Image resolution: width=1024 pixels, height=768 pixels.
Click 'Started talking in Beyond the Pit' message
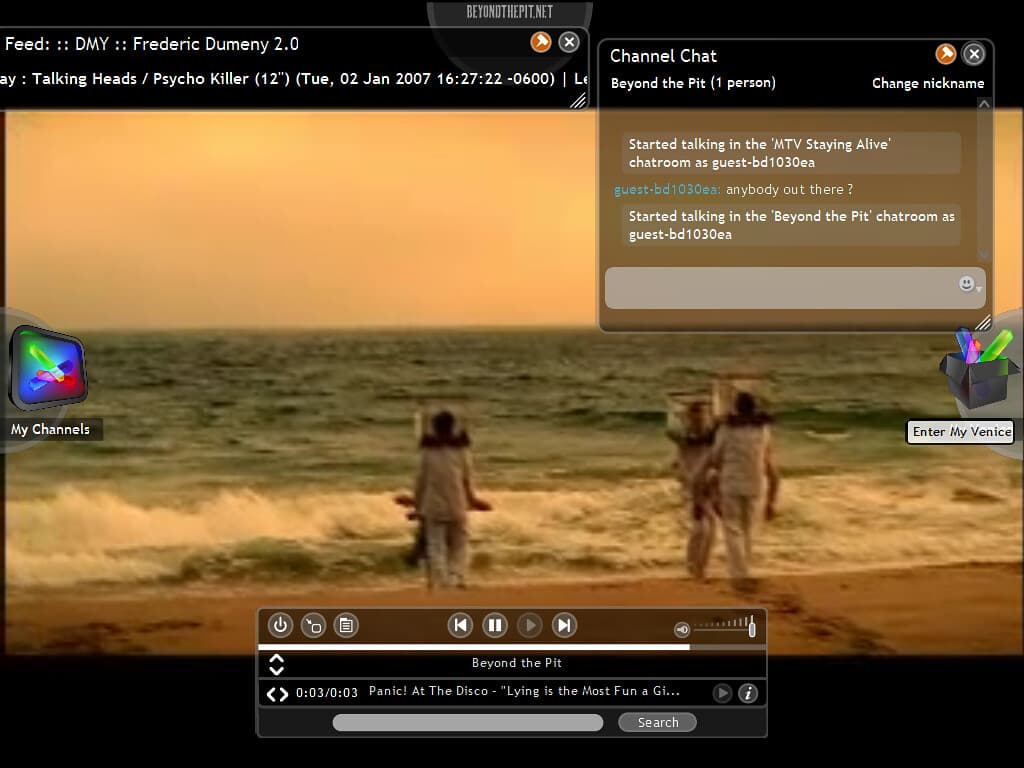point(791,225)
